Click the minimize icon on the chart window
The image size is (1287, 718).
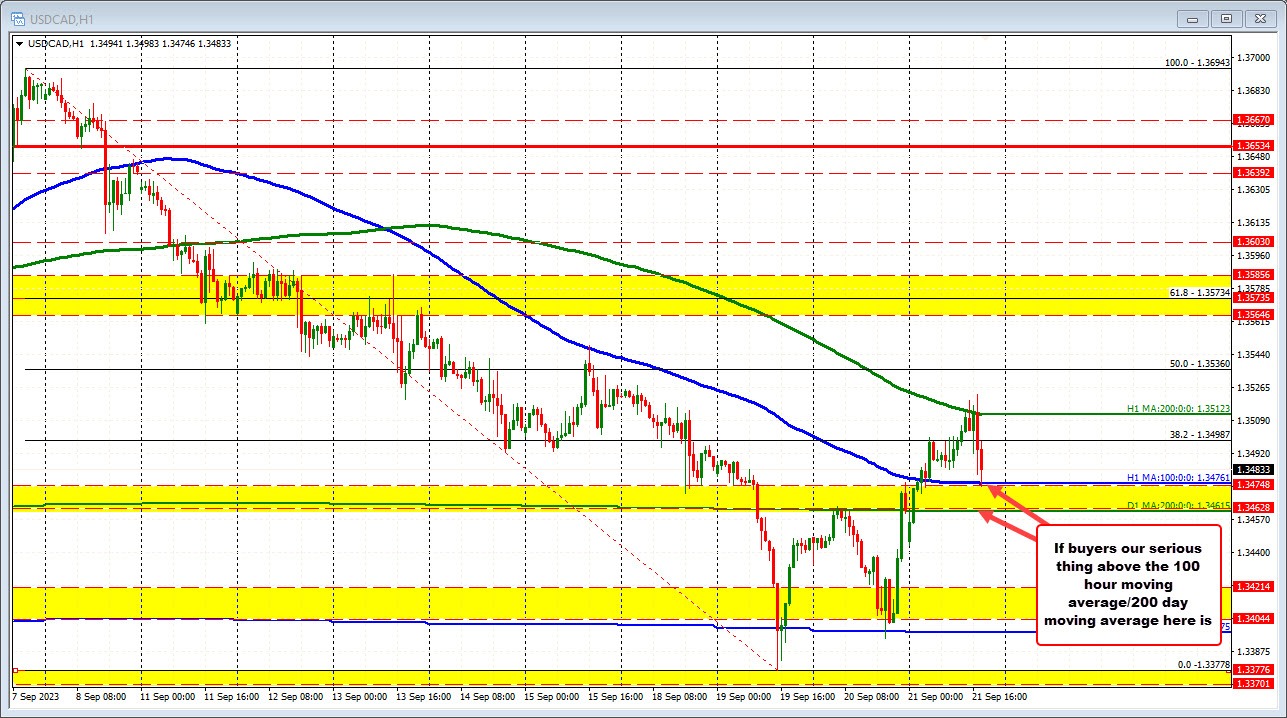pyautogui.click(x=1192, y=18)
